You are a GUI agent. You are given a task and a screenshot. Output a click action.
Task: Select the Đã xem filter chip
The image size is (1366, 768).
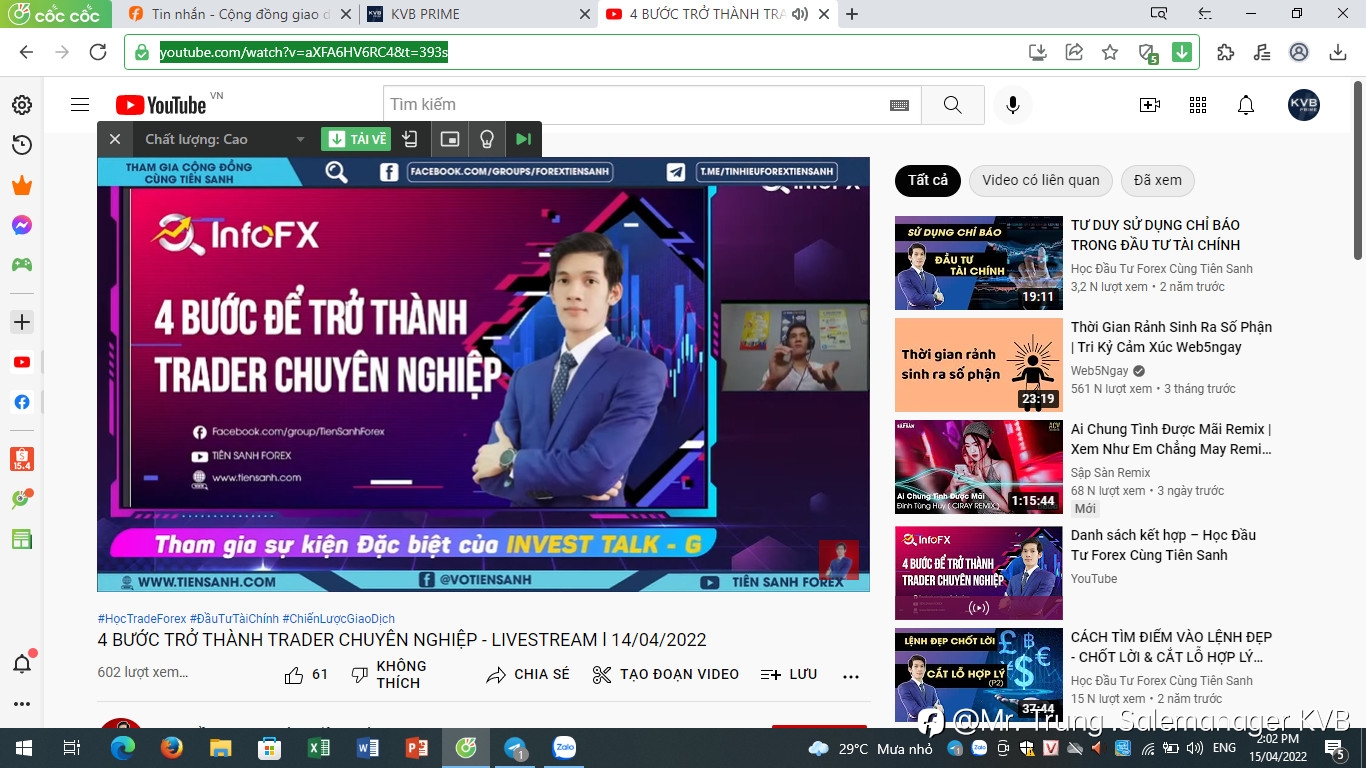[x=1157, y=181]
